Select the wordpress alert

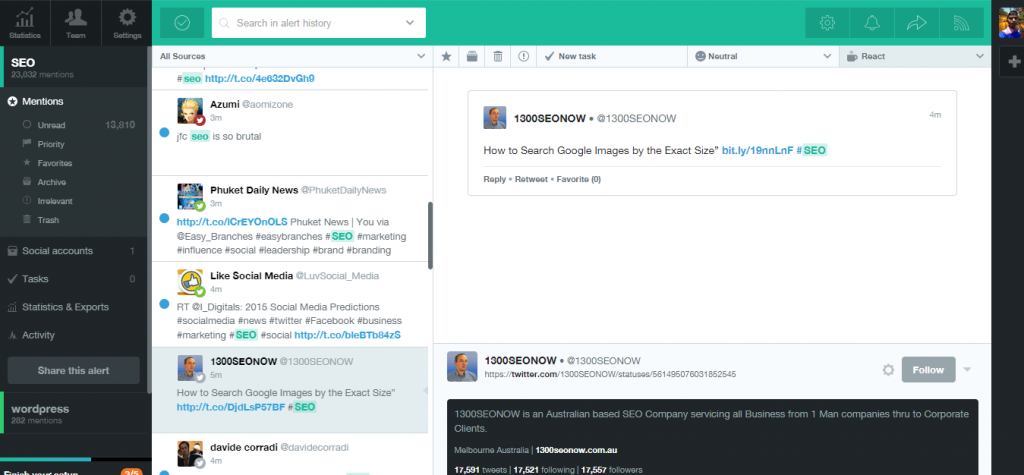click(76, 414)
